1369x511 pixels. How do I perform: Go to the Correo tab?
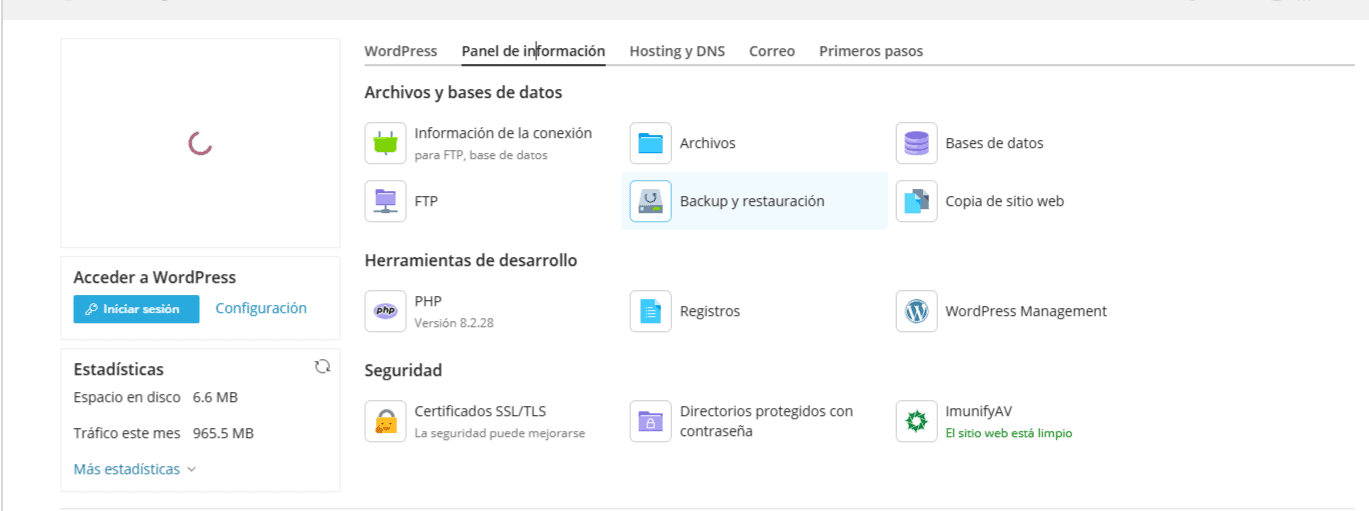[772, 51]
